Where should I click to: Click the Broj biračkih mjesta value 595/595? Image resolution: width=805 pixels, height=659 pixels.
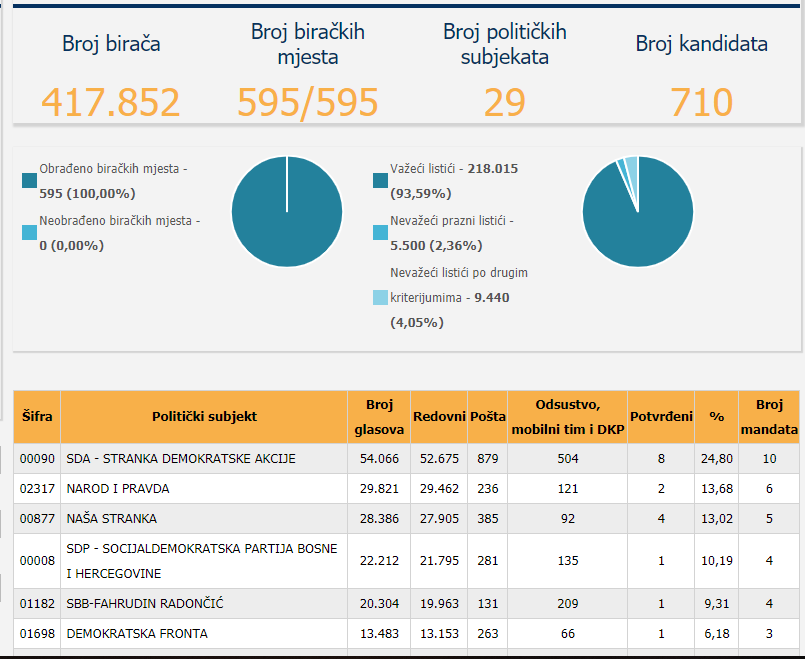(x=308, y=103)
